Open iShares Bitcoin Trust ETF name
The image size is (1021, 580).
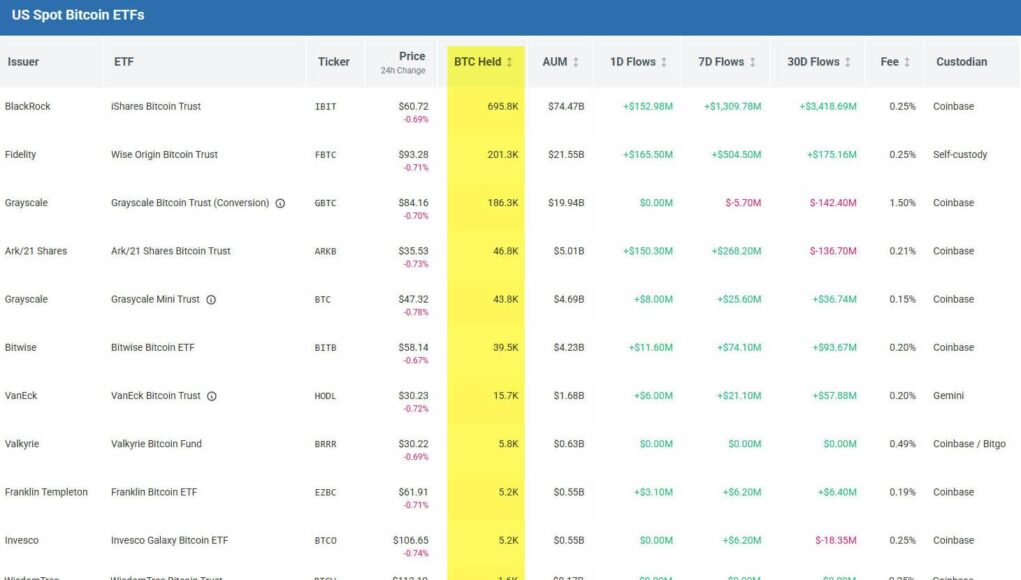point(156,106)
